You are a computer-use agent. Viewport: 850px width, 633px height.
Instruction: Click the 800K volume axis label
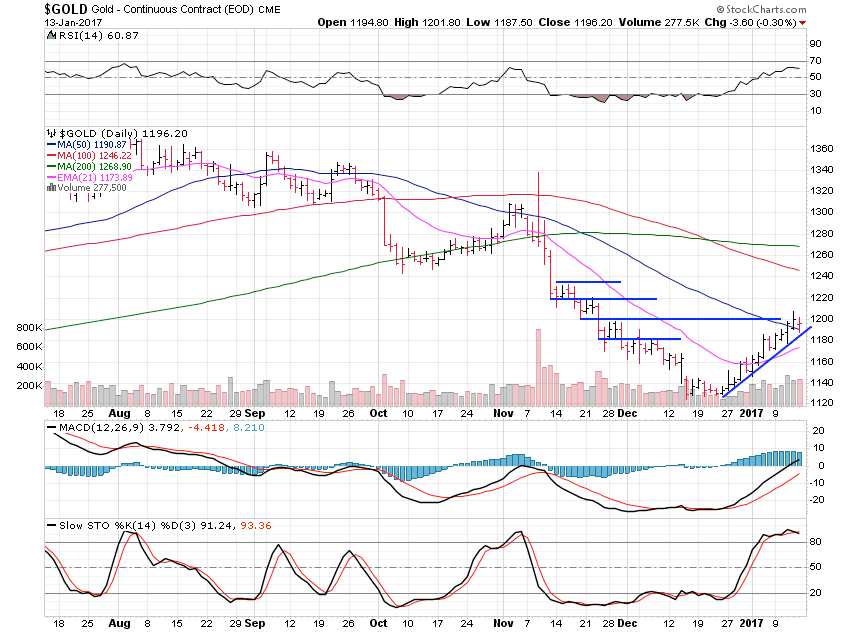pos(29,327)
